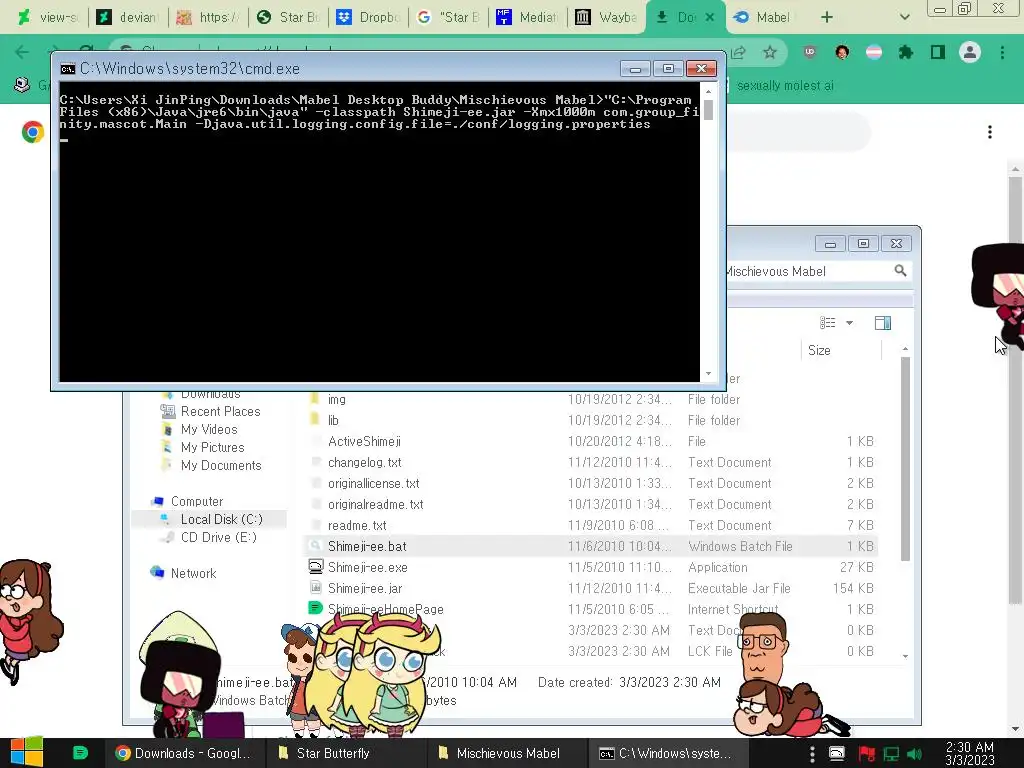Select My Videos in navigation pane
Screen dimensions: 1024x768
coord(209,429)
